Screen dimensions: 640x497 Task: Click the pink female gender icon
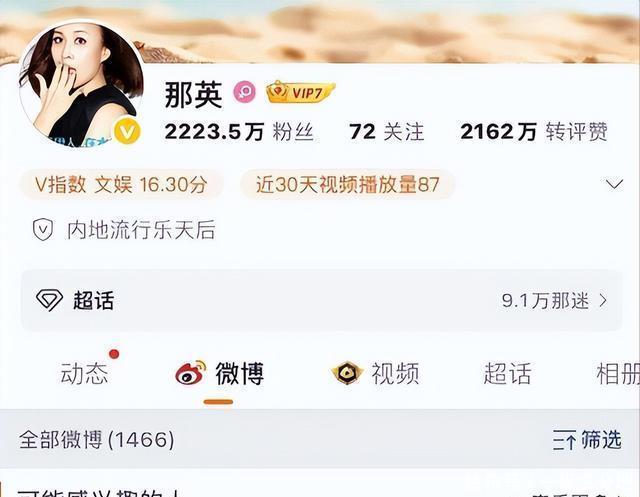[244, 92]
